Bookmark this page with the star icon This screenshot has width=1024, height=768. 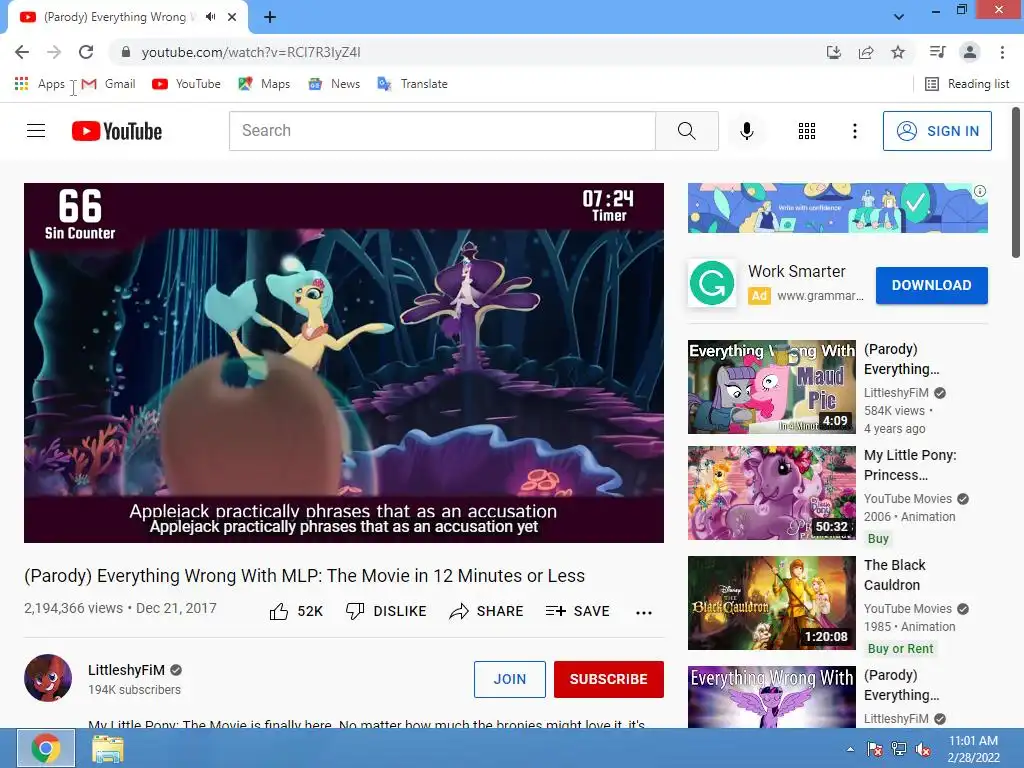[898, 52]
